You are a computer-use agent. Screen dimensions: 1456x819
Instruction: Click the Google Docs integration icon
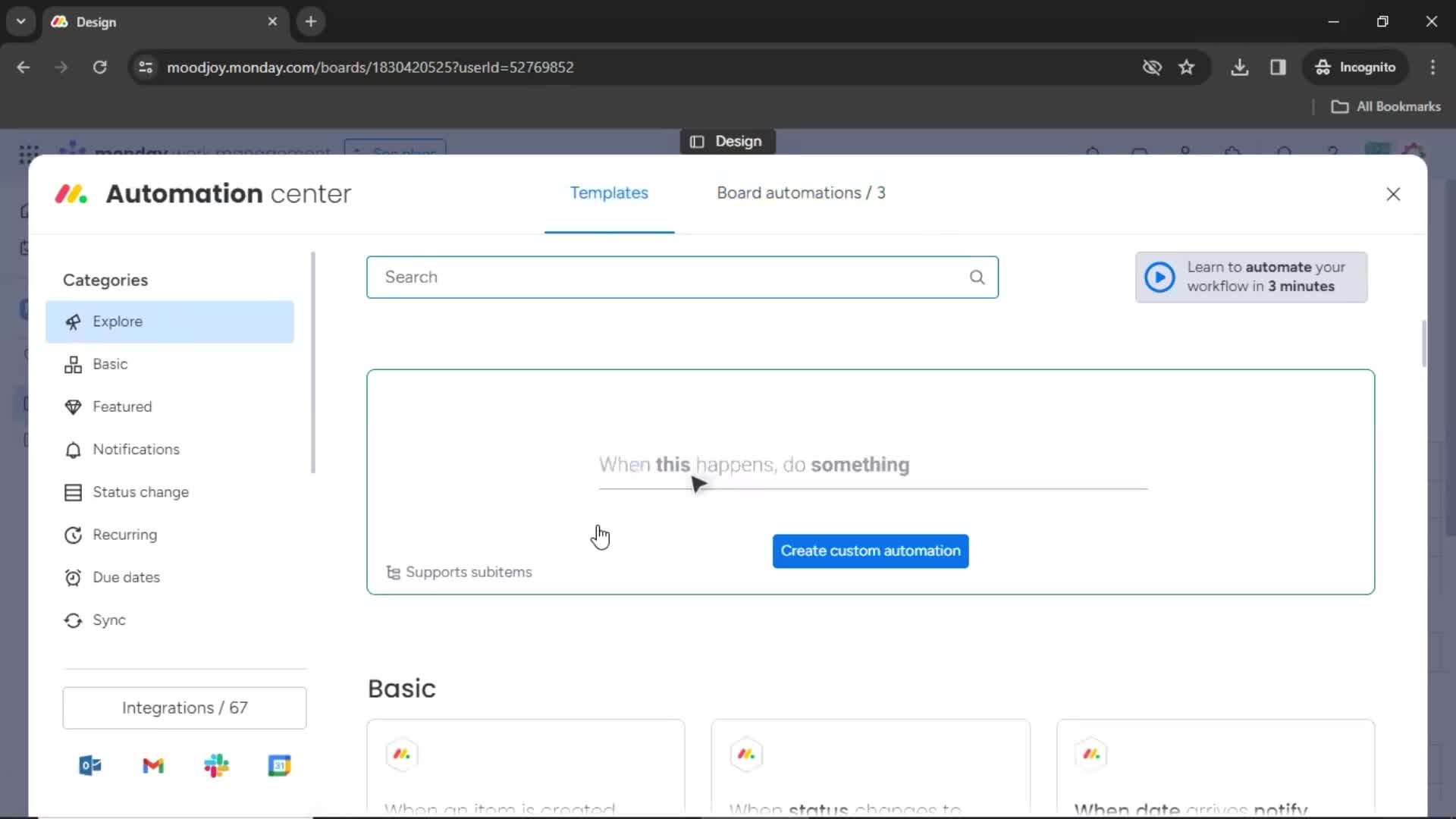tap(279, 765)
